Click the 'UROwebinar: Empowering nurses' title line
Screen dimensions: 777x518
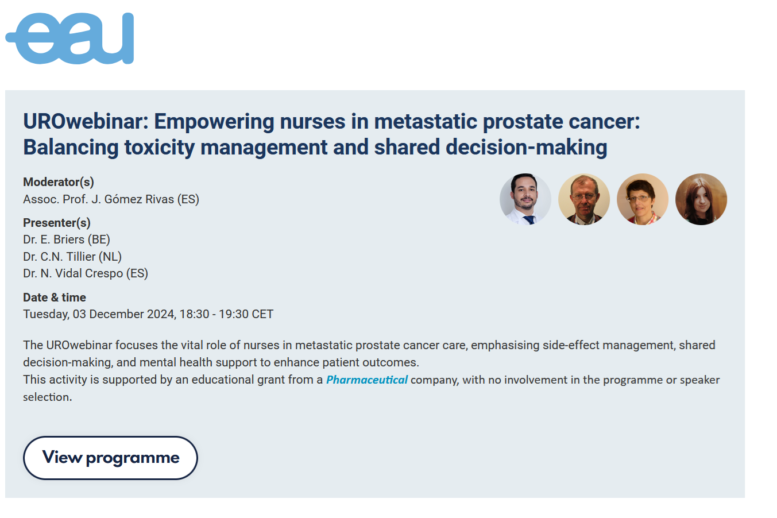331,122
